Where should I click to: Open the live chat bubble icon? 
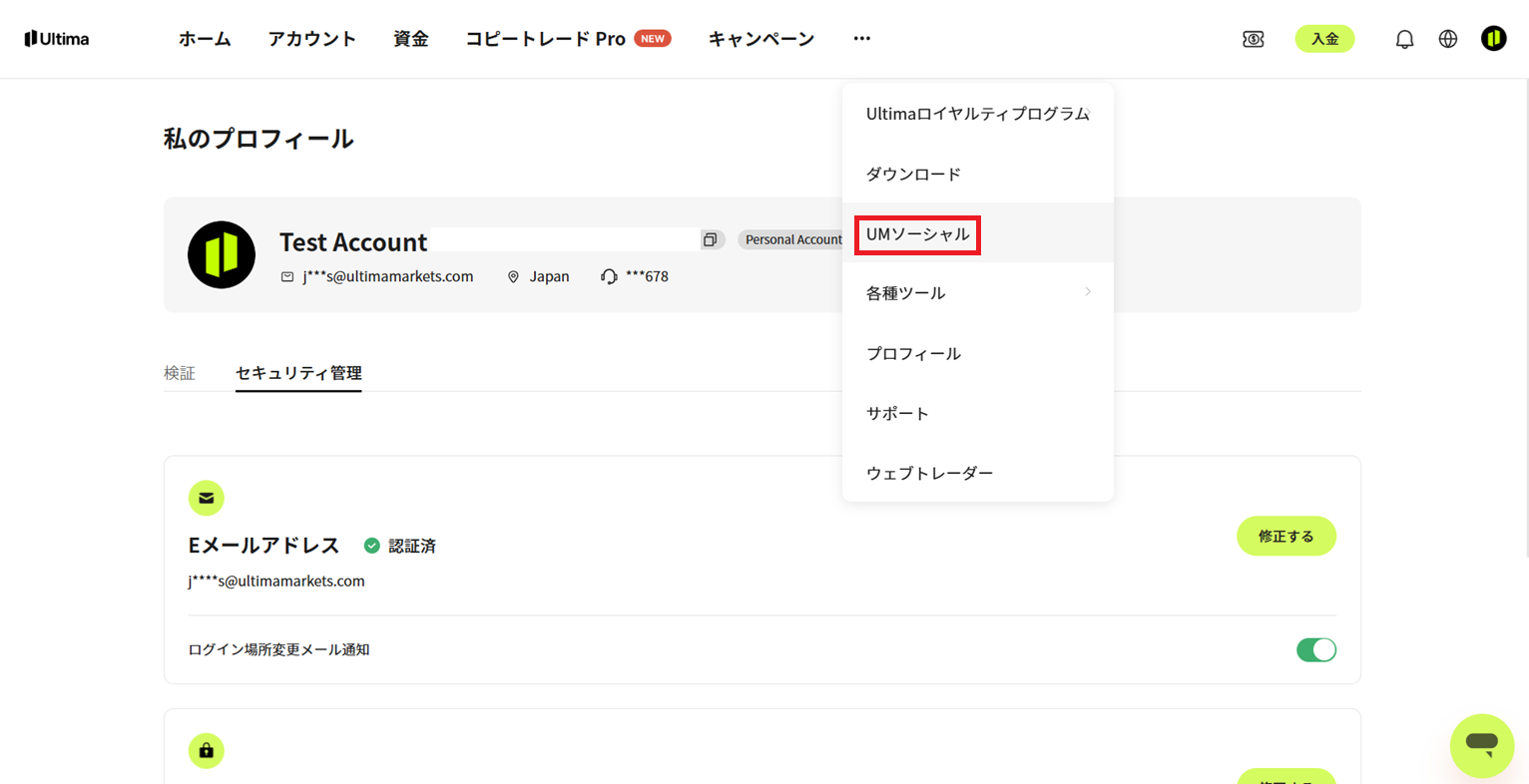[1482, 745]
